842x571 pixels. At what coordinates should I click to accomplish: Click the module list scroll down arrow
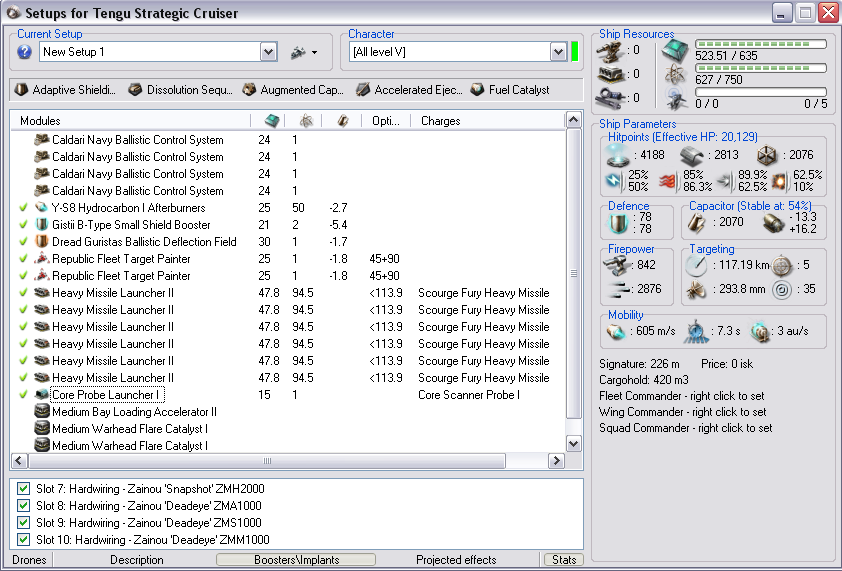pos(574,444)
